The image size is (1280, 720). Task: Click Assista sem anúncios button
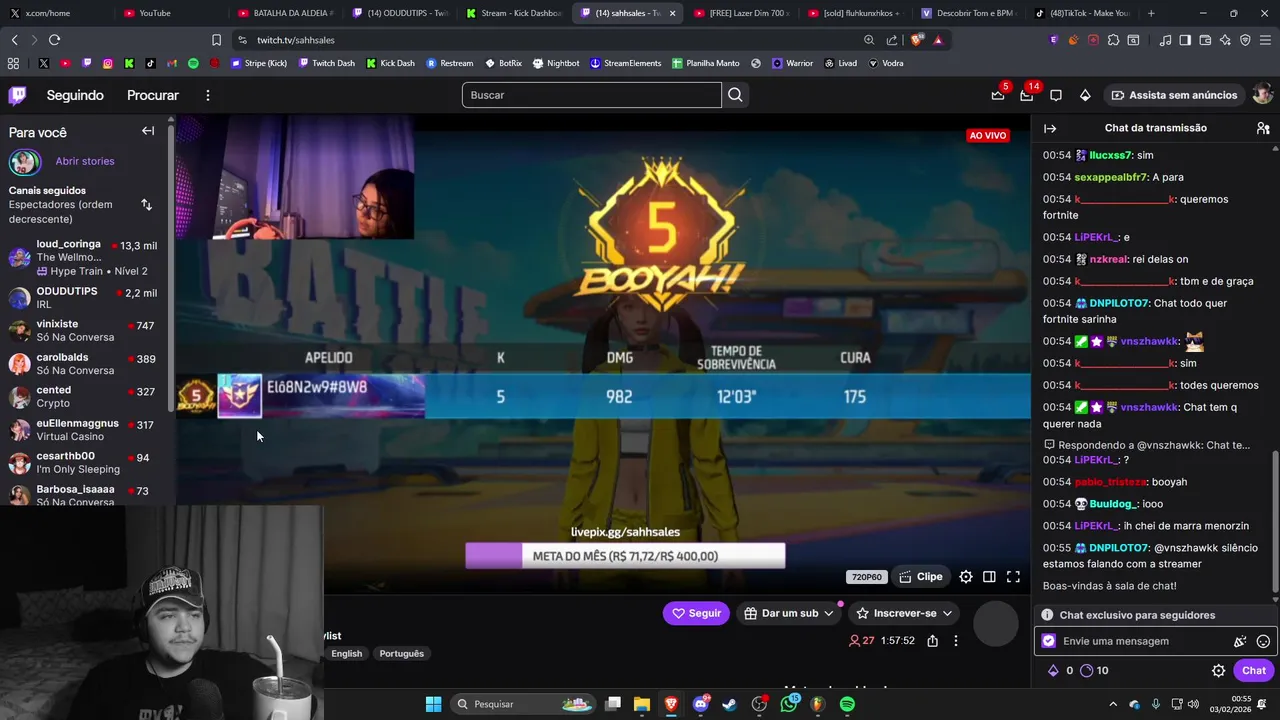pos(1173,95)
